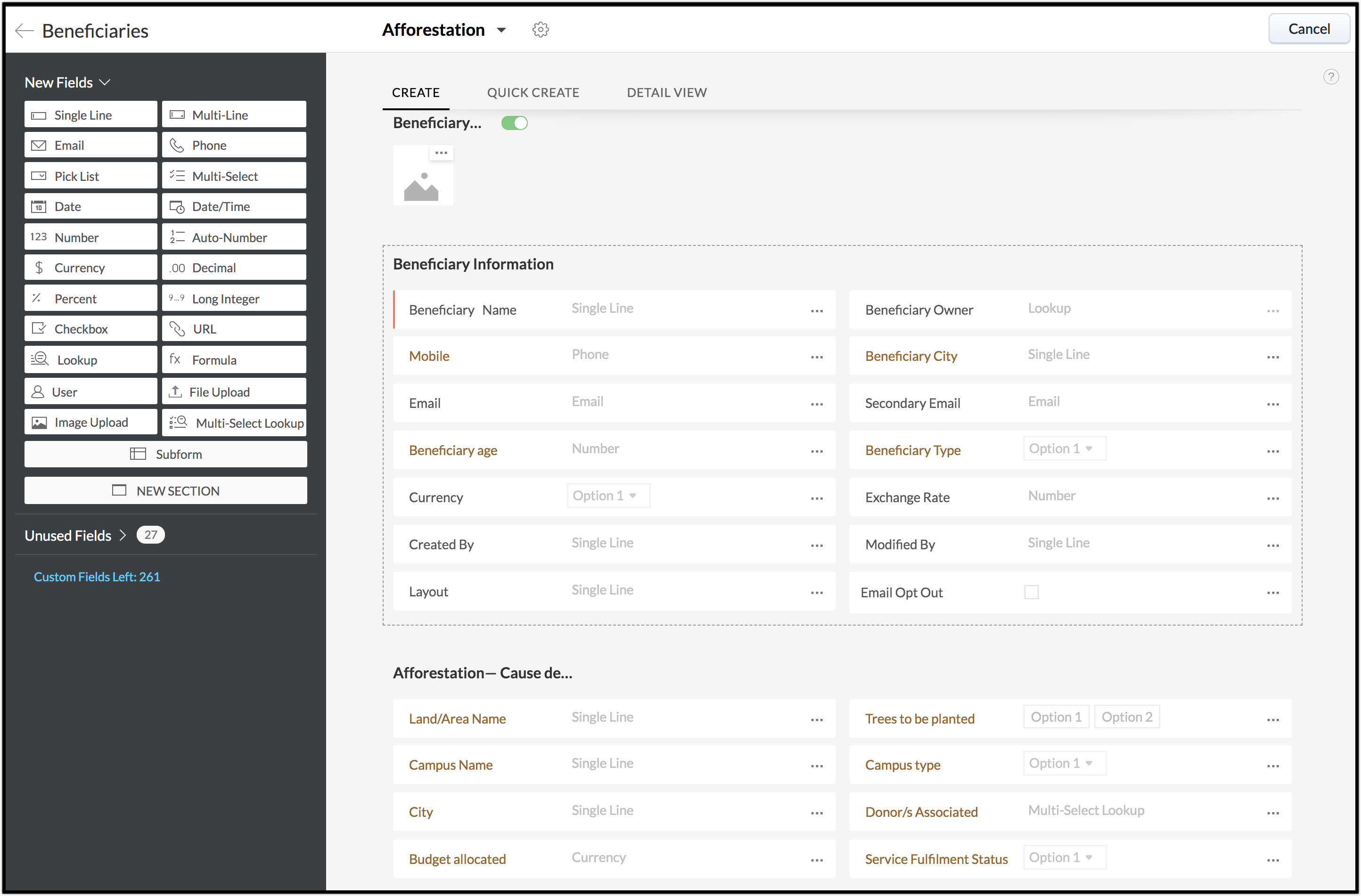
Task: Switch to the Detail View tab
Action: pyautogui.click(x=666, y=93)
